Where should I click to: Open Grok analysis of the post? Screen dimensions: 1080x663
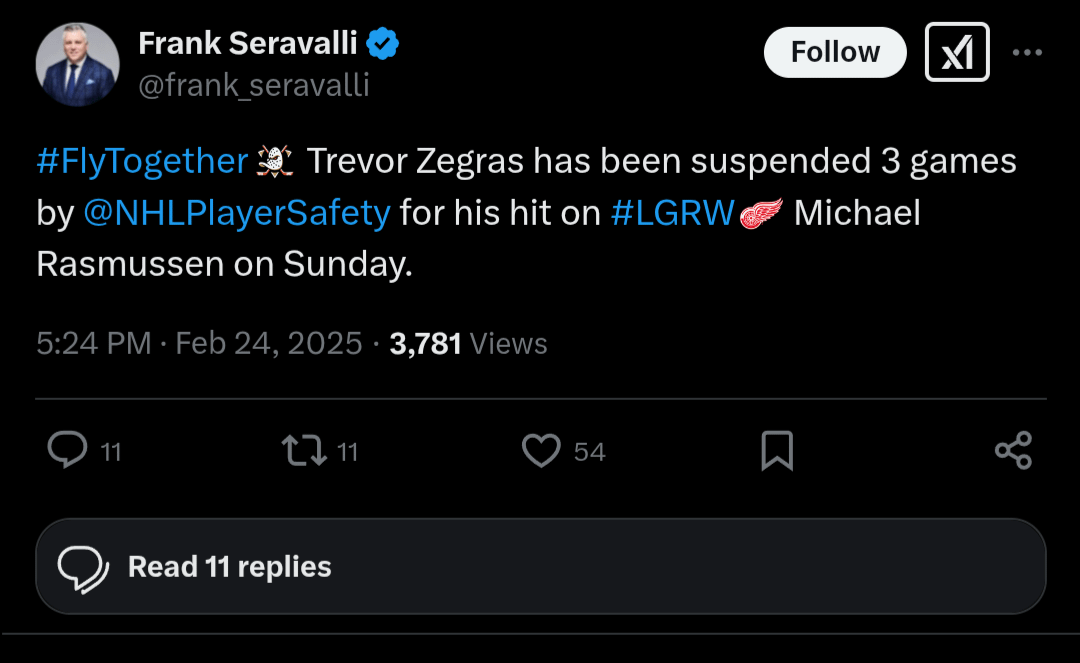[956, 51]
